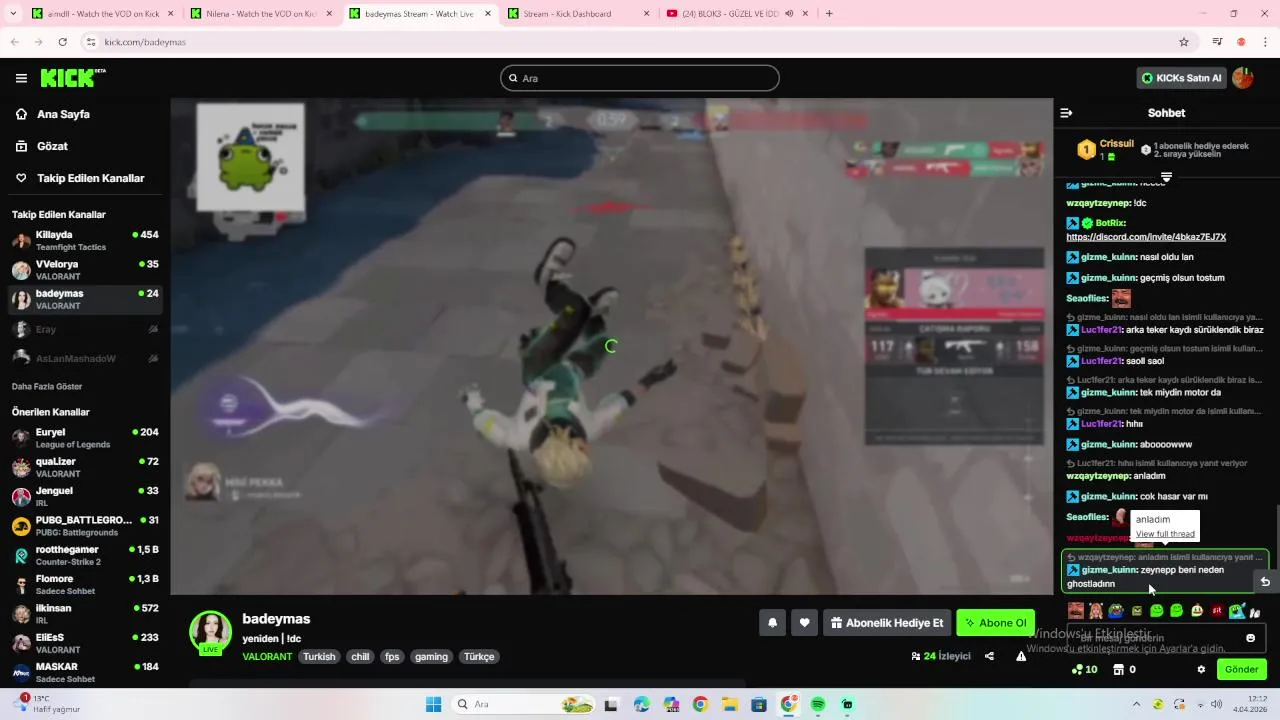1280x720 pixels.
Task: Open PUBG_BATTLEGROUNDS recommended channel
Action: [85, 525]
